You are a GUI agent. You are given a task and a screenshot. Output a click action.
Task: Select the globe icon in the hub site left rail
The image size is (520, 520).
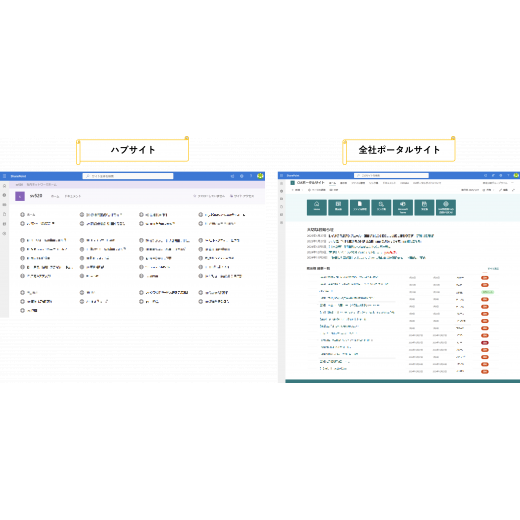click(4, 195)
